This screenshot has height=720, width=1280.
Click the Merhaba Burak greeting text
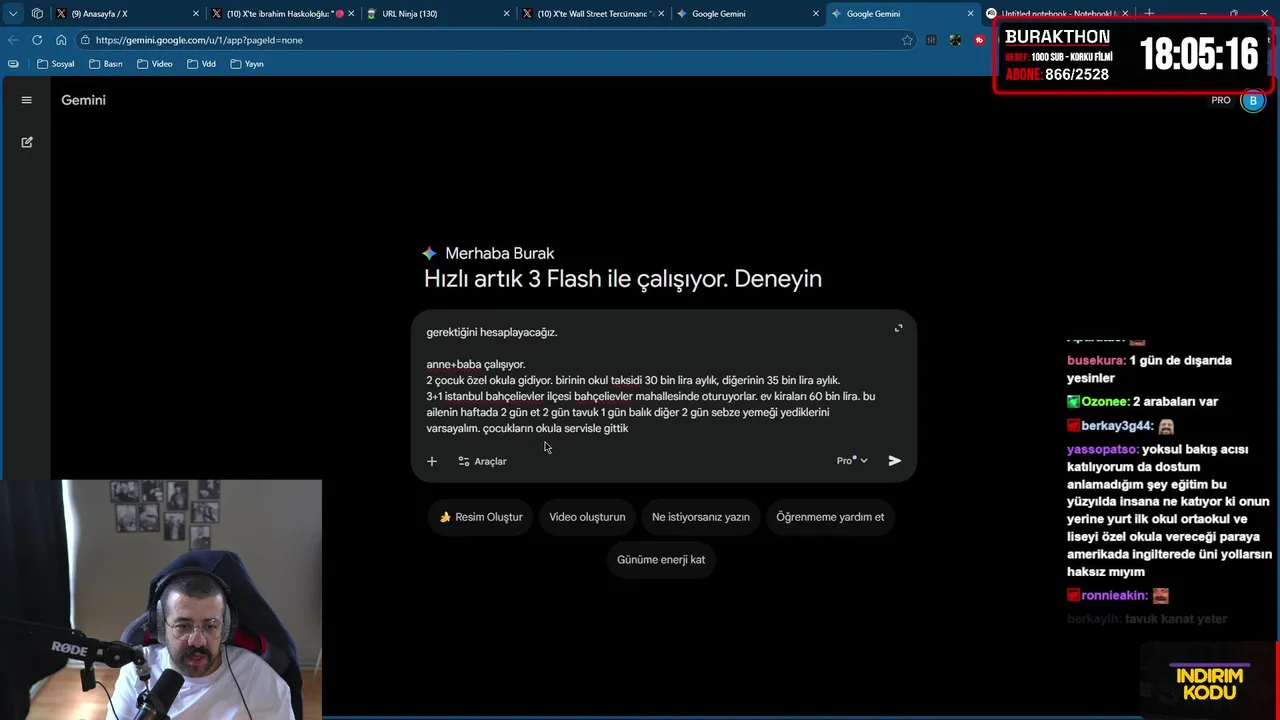[499, 254]
